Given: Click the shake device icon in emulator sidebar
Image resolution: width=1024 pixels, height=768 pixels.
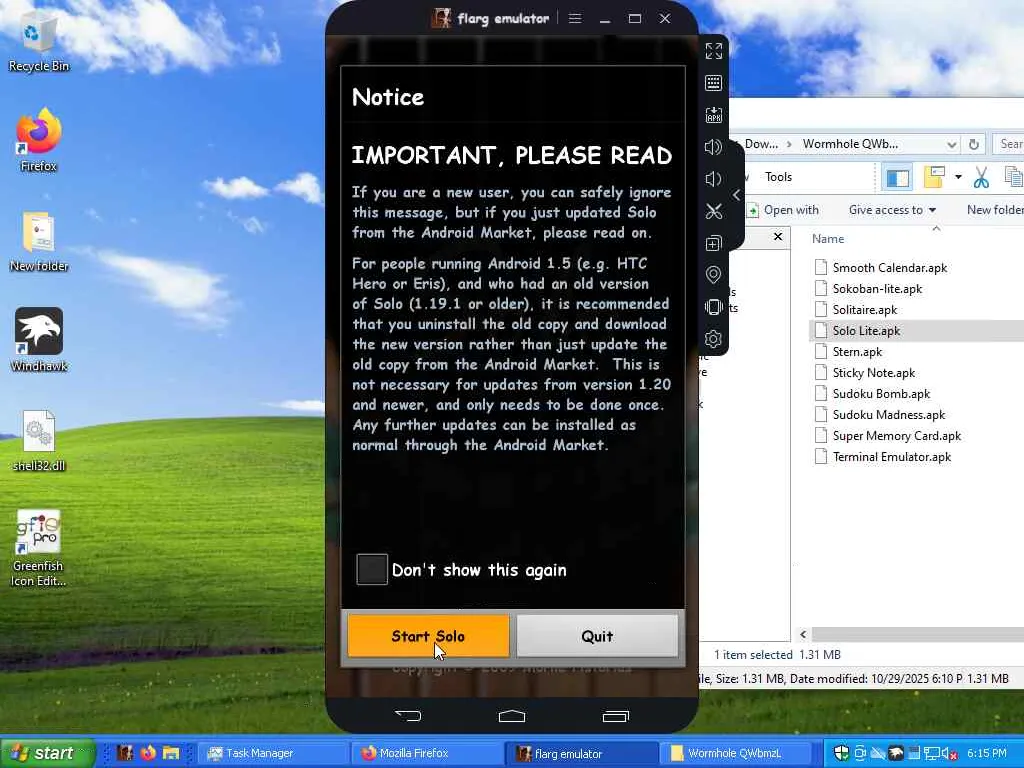Looking at the screenshot, I should click(x=713, y=307).
